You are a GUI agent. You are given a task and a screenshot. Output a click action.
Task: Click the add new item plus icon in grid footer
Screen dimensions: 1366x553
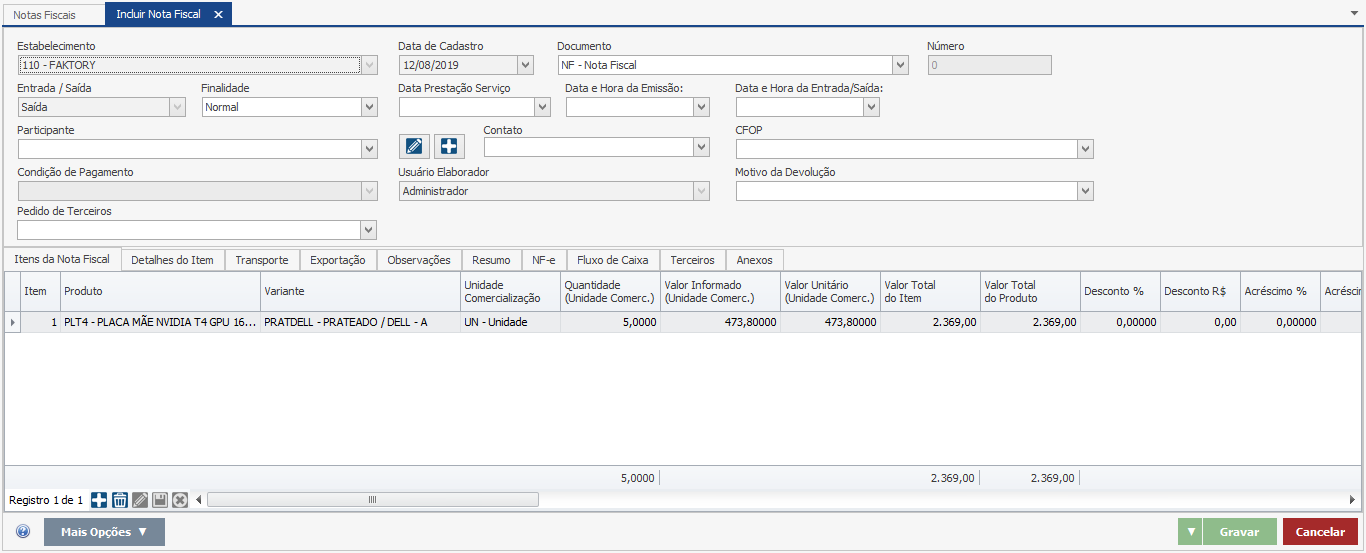pyautogui.click(x=99, y=500)
